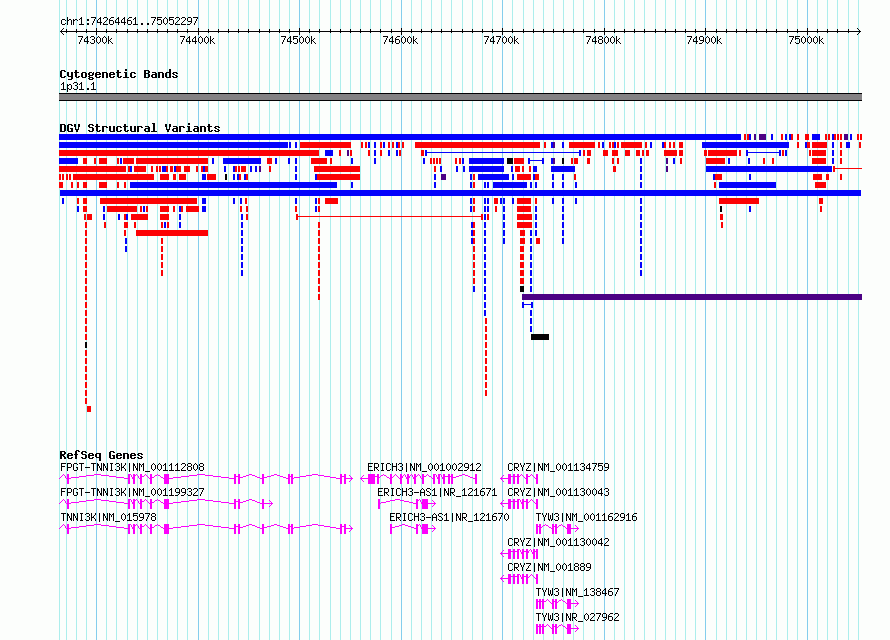Select the ERICH3-AS1|NR_121670 transcript label
Screen dimensions: 890x640
point(449,517)
